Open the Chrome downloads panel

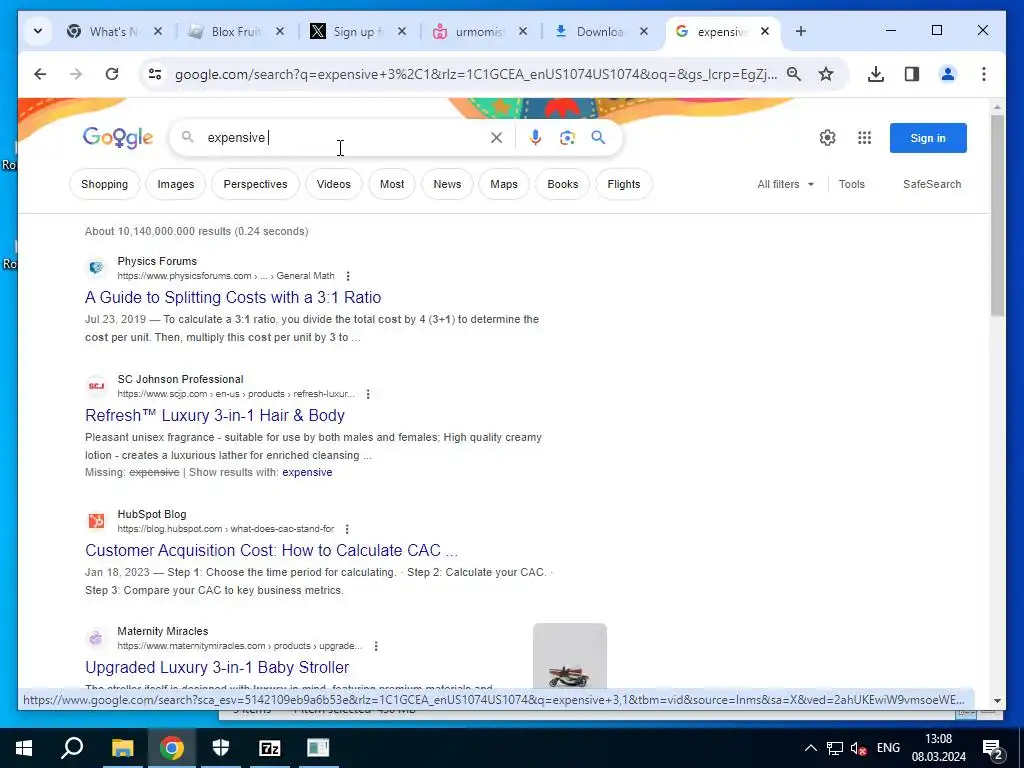point(876,74)
